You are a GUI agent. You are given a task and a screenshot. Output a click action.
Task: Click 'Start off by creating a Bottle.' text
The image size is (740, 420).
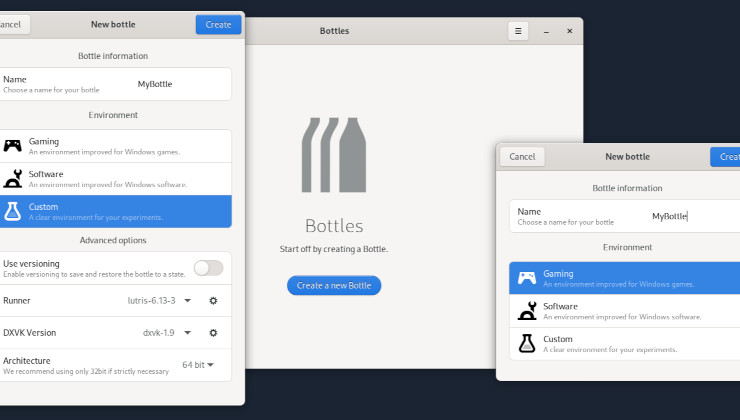click(334, 249)
